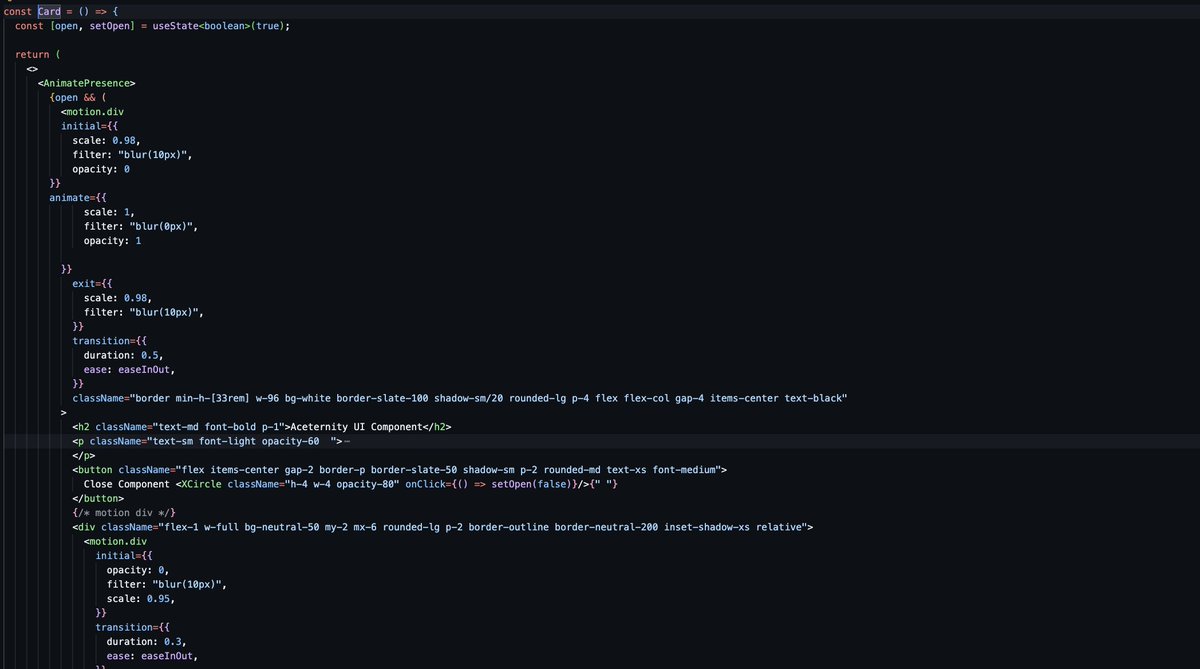
Task: Click the 'exit={{' prop line
Action: [x=93, y=284]
